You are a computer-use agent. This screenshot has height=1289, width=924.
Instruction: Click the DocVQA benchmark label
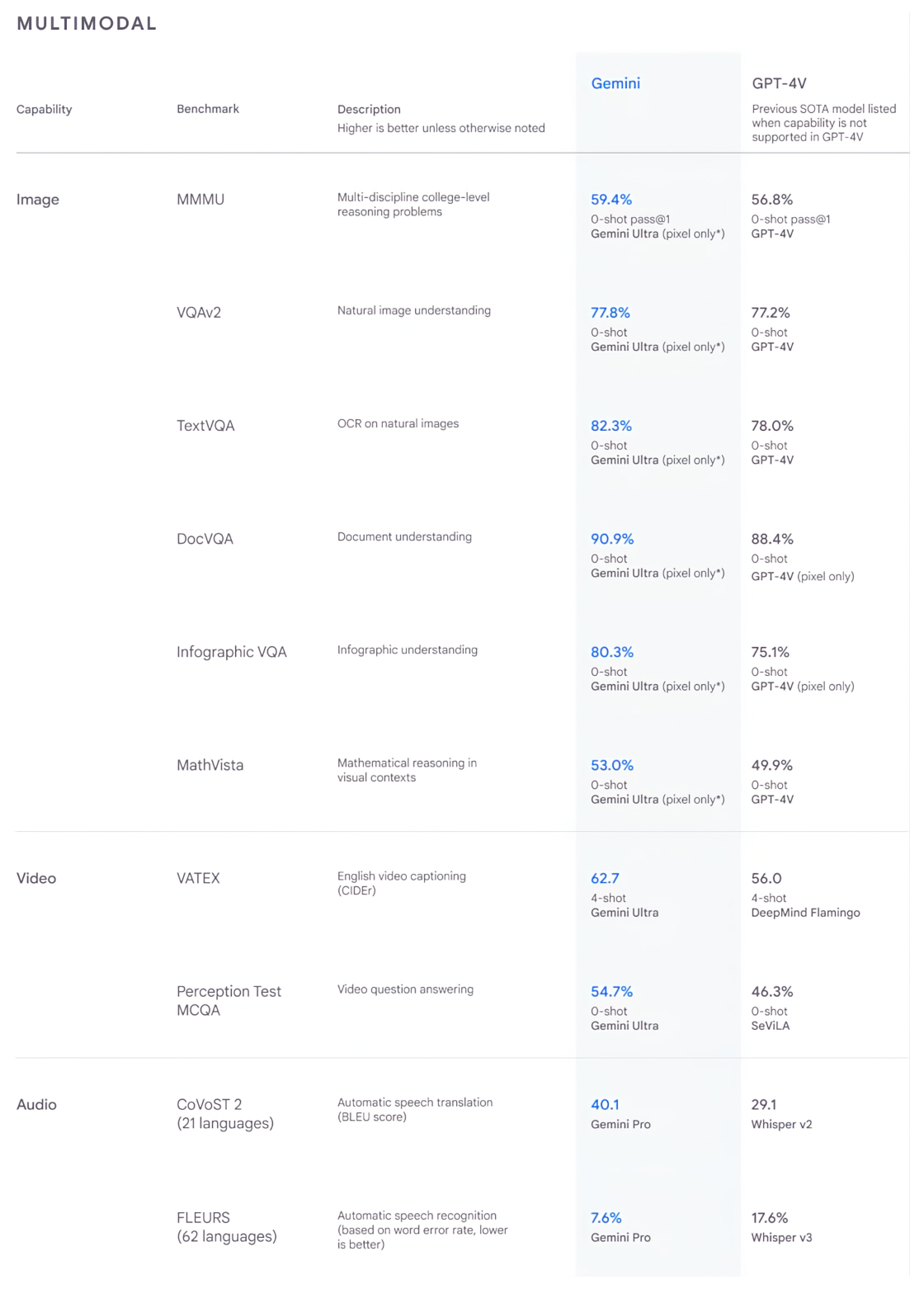click(205, 539)
